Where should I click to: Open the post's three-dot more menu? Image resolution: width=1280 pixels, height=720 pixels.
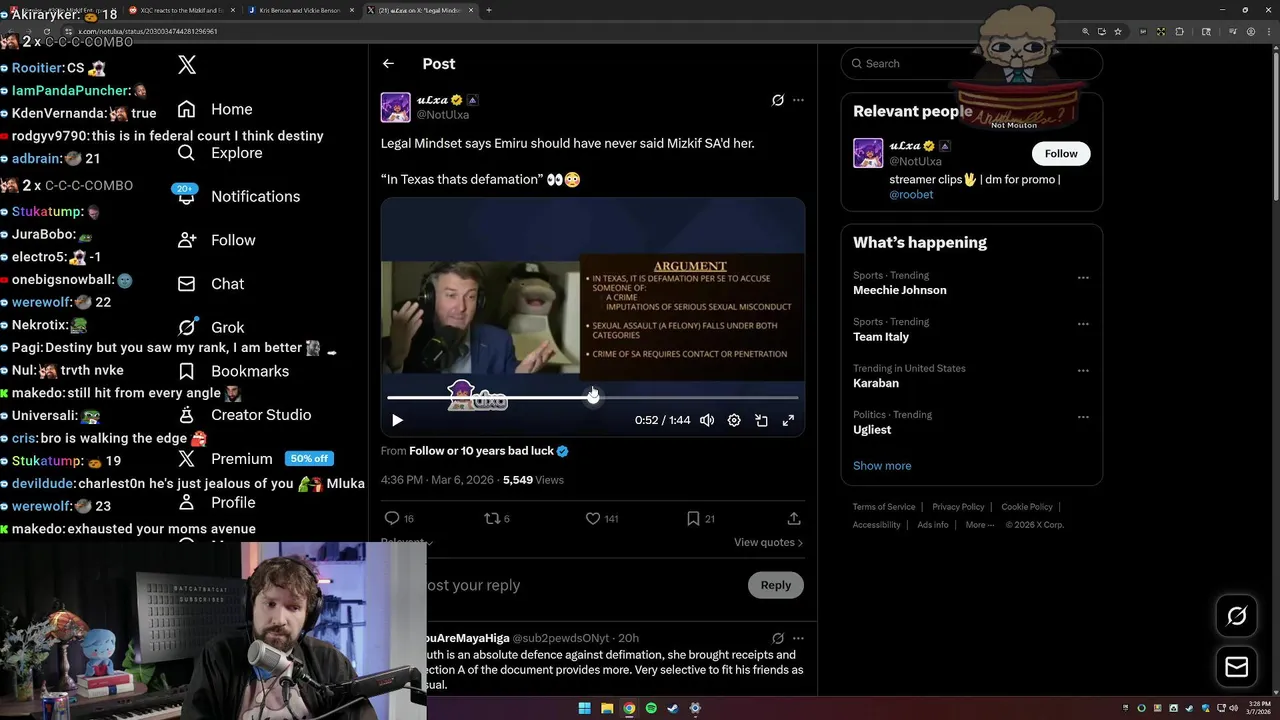click(798, 100)
